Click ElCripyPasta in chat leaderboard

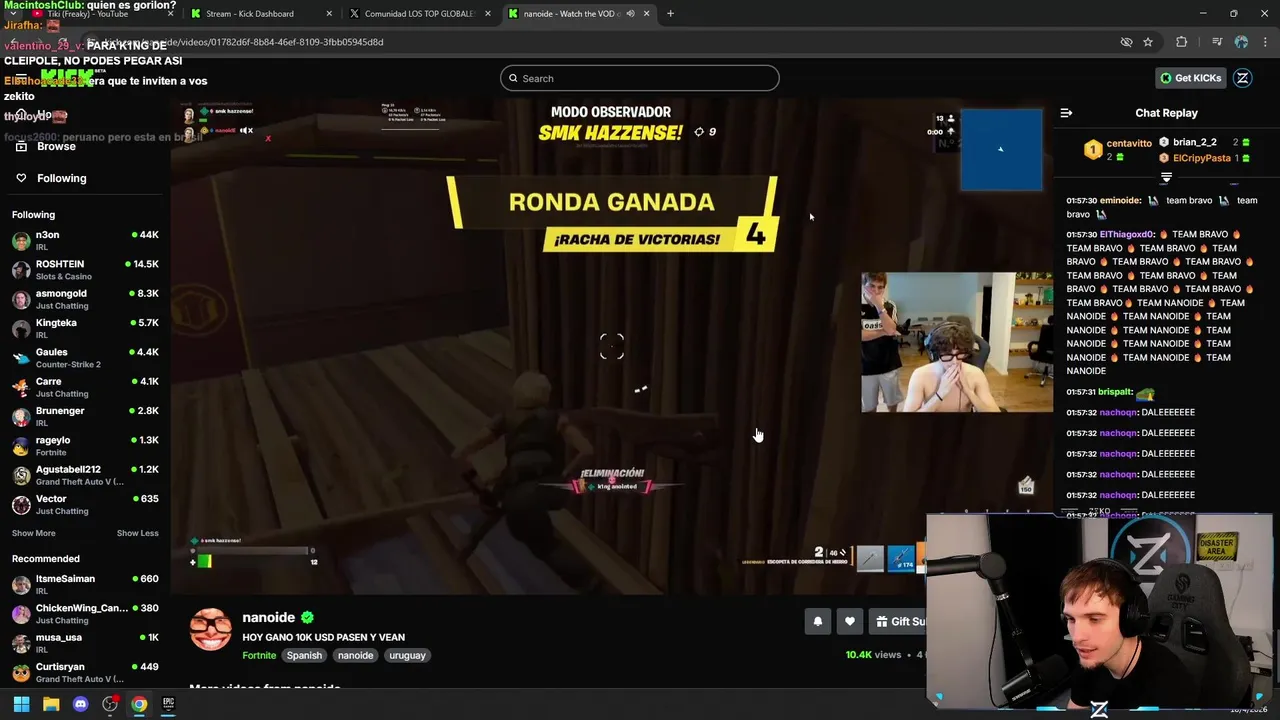[1204, 158]
